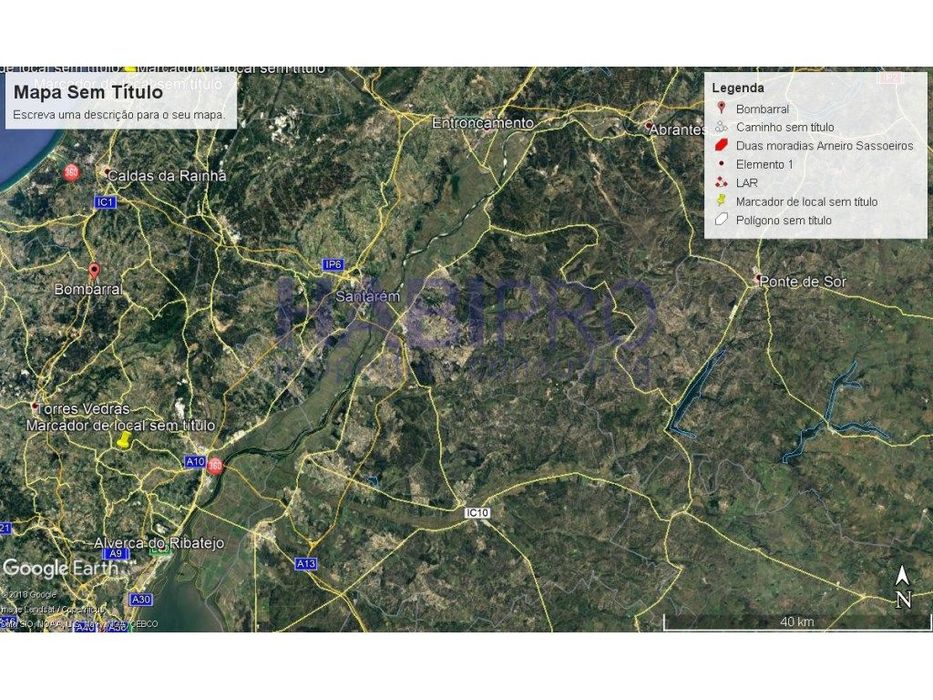Select 'Caminho sem título' legend entry text
Image resolution: width=933 pixels, height=700 pixels.
point(785,127)
